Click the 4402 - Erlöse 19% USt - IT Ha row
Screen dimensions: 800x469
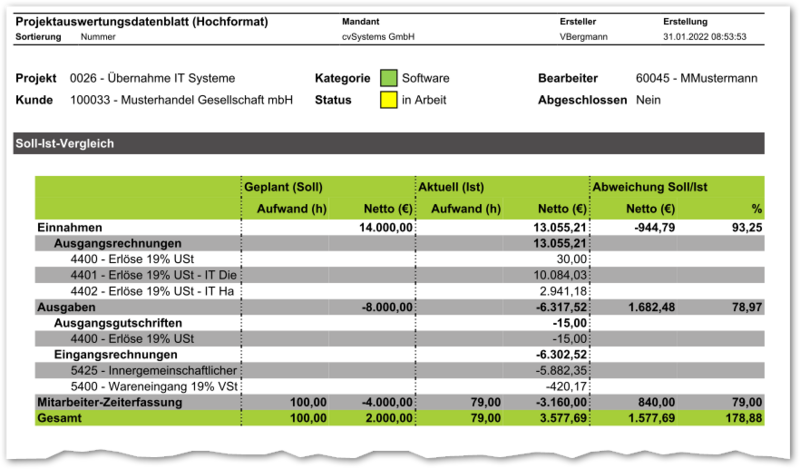tap(399, 291)
